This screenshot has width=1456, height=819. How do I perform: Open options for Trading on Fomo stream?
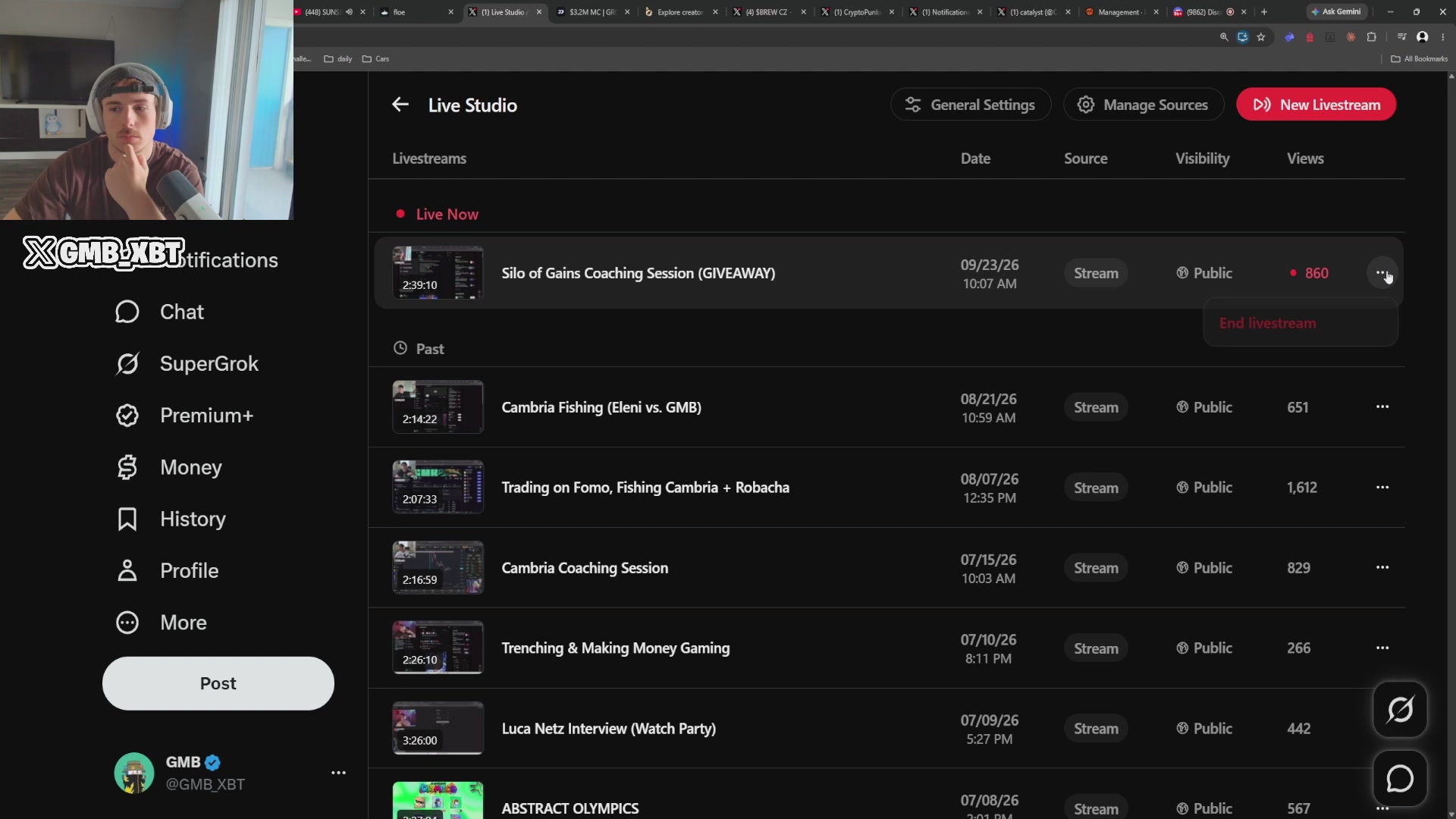point(1382,488)
